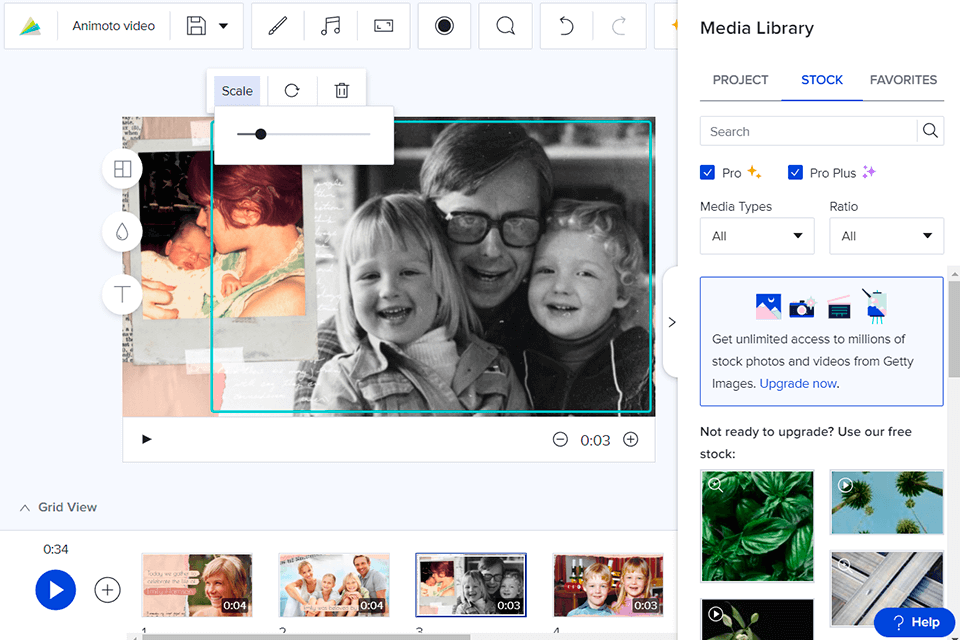Image resolution: width=960 pixels, height=640 pixels.
Task: Open the layout grid tool
Action: point(122,168)
